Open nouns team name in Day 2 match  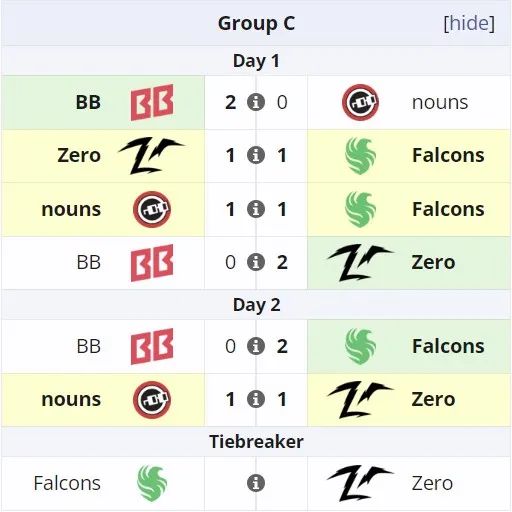pos(71,399)
